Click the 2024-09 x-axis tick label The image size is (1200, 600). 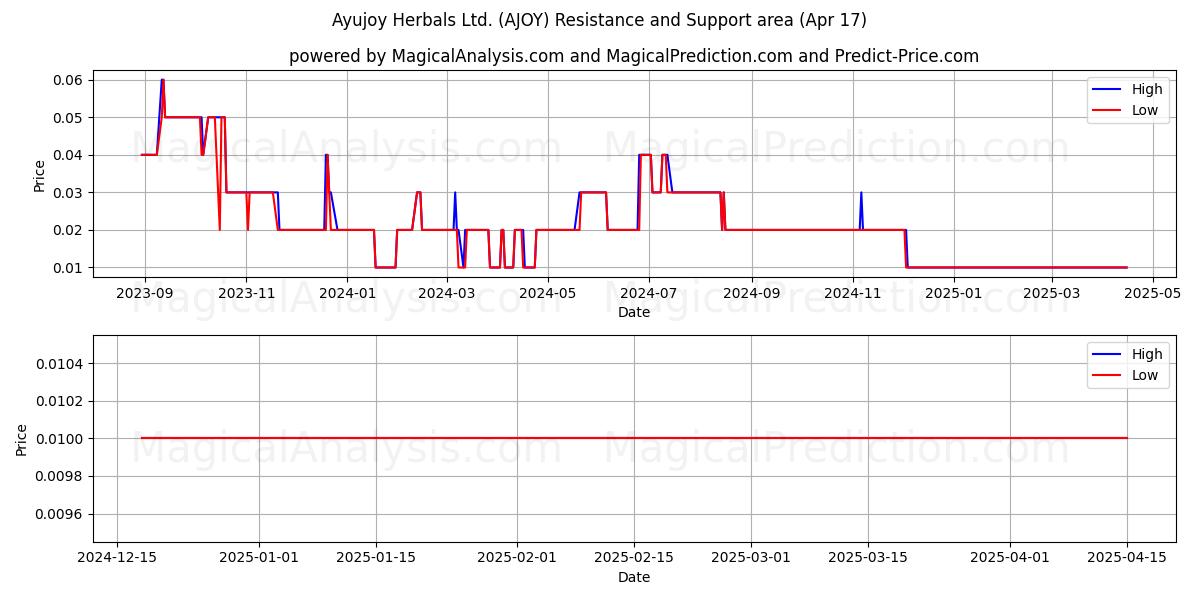[x=751, y=294]
